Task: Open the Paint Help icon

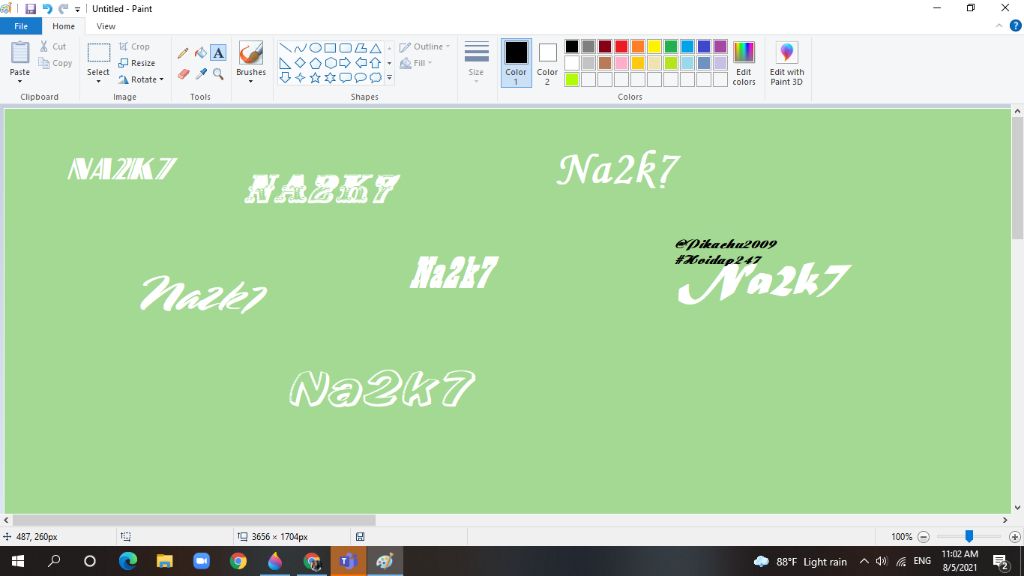Action: pyautogui.click(x=1016, y=26)
